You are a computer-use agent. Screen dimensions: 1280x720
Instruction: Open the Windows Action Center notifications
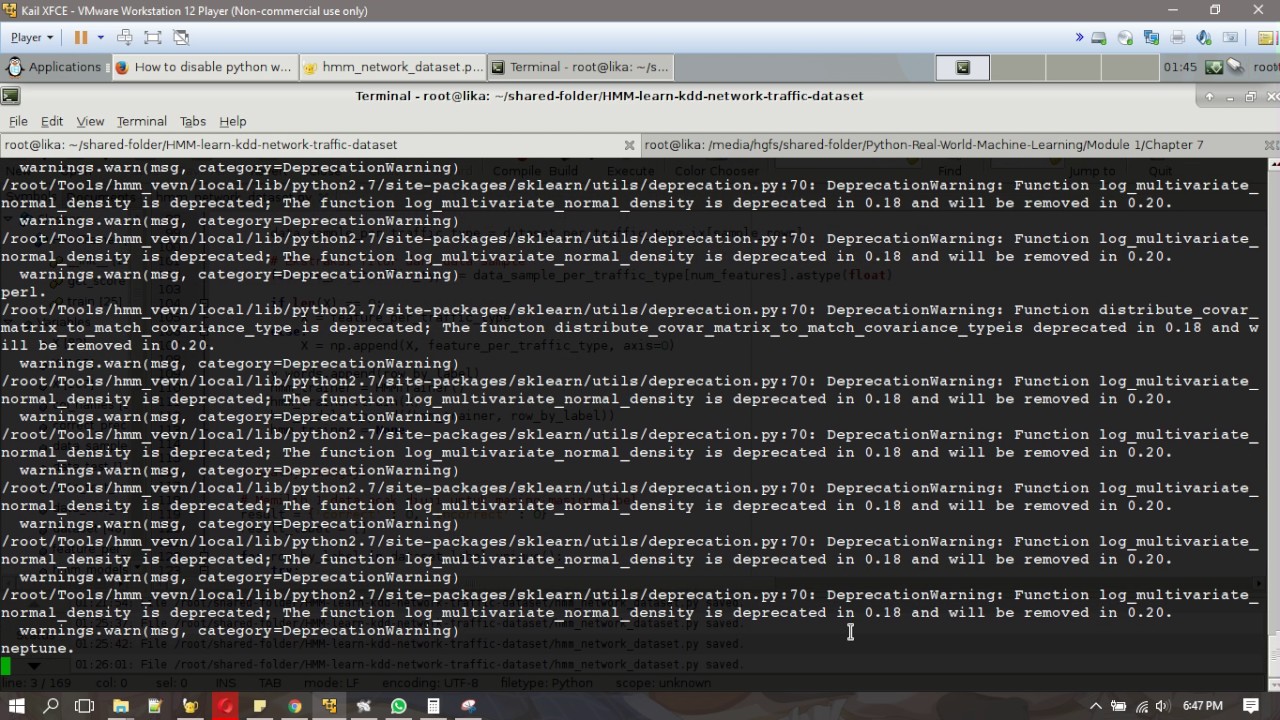[1251, 706]
